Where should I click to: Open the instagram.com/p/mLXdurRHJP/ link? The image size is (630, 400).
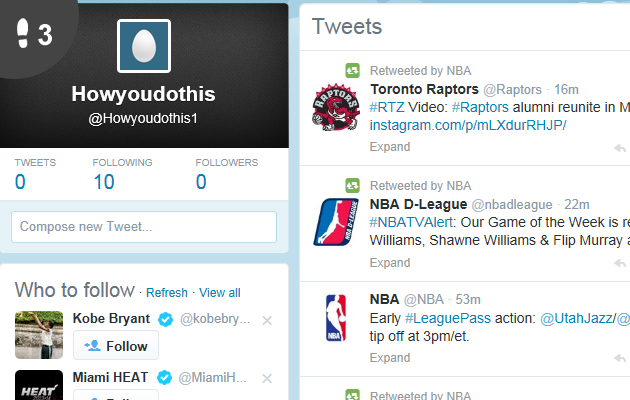[x=468, y=125]
